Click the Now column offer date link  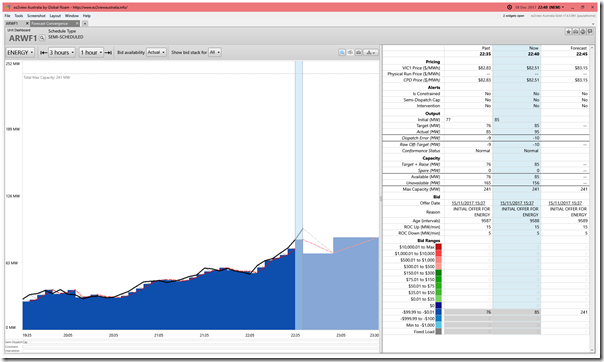click(517, 203)
